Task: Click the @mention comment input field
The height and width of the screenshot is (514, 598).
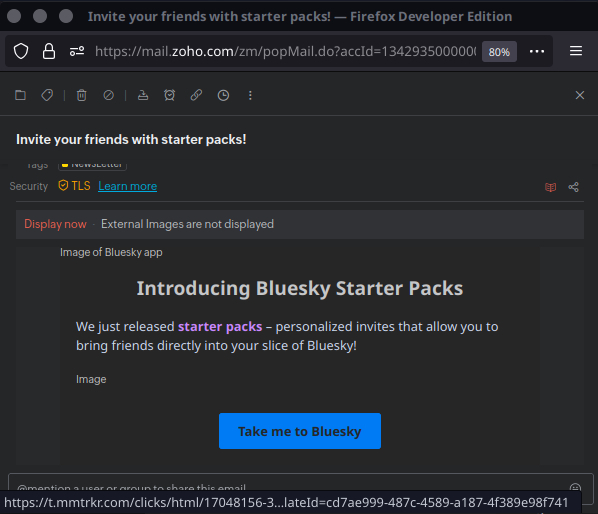Action: 290,483
